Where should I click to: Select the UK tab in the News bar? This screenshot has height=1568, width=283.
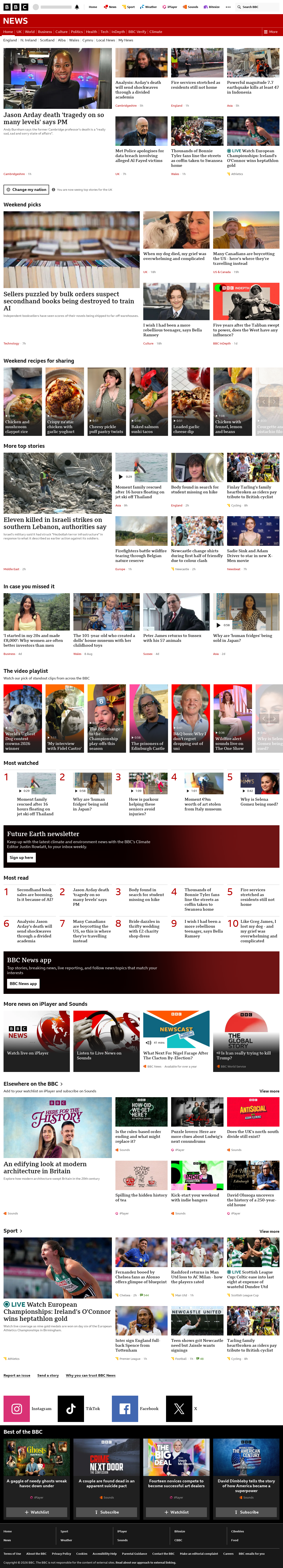(19, 32)
